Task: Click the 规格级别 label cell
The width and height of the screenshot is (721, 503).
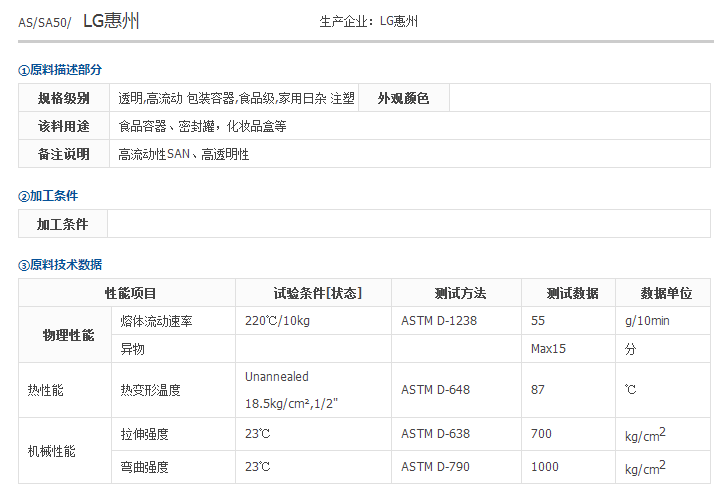Action: tap(64, 98)
